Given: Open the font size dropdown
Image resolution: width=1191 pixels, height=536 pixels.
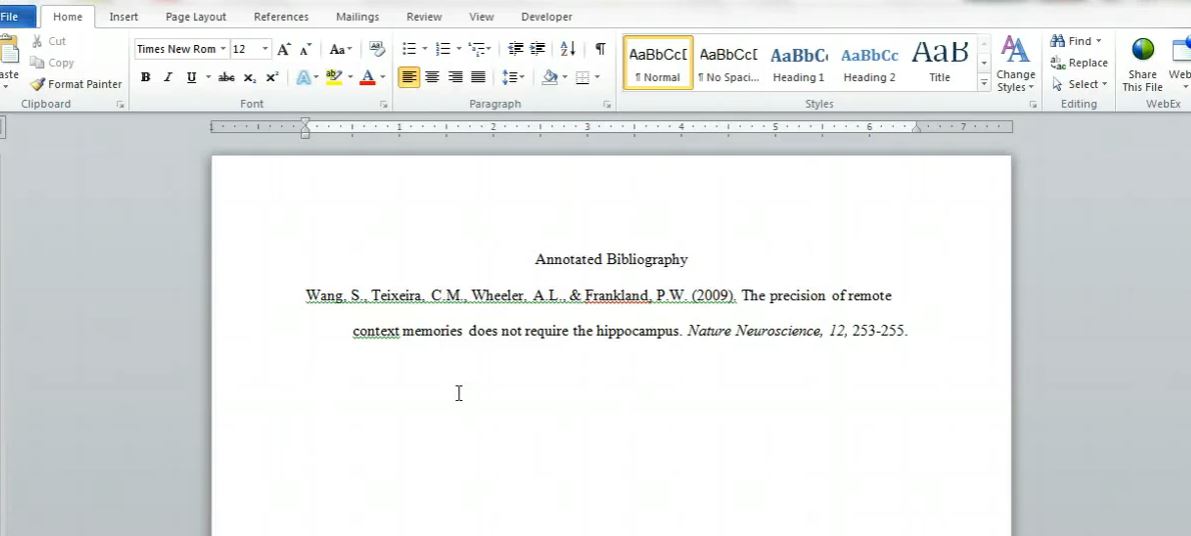Looking at the screenshot, I should click(265, 49).
